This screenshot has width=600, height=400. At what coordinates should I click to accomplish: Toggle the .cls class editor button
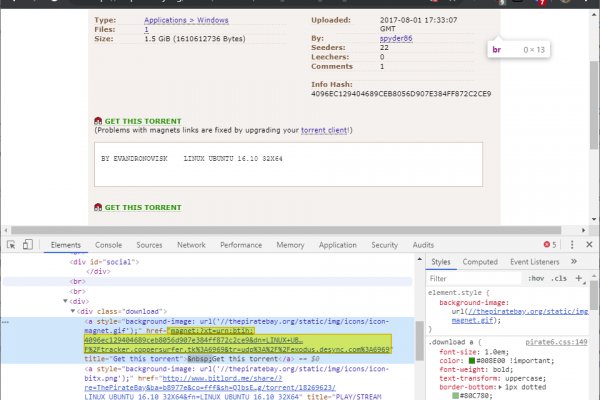point(558,277)
